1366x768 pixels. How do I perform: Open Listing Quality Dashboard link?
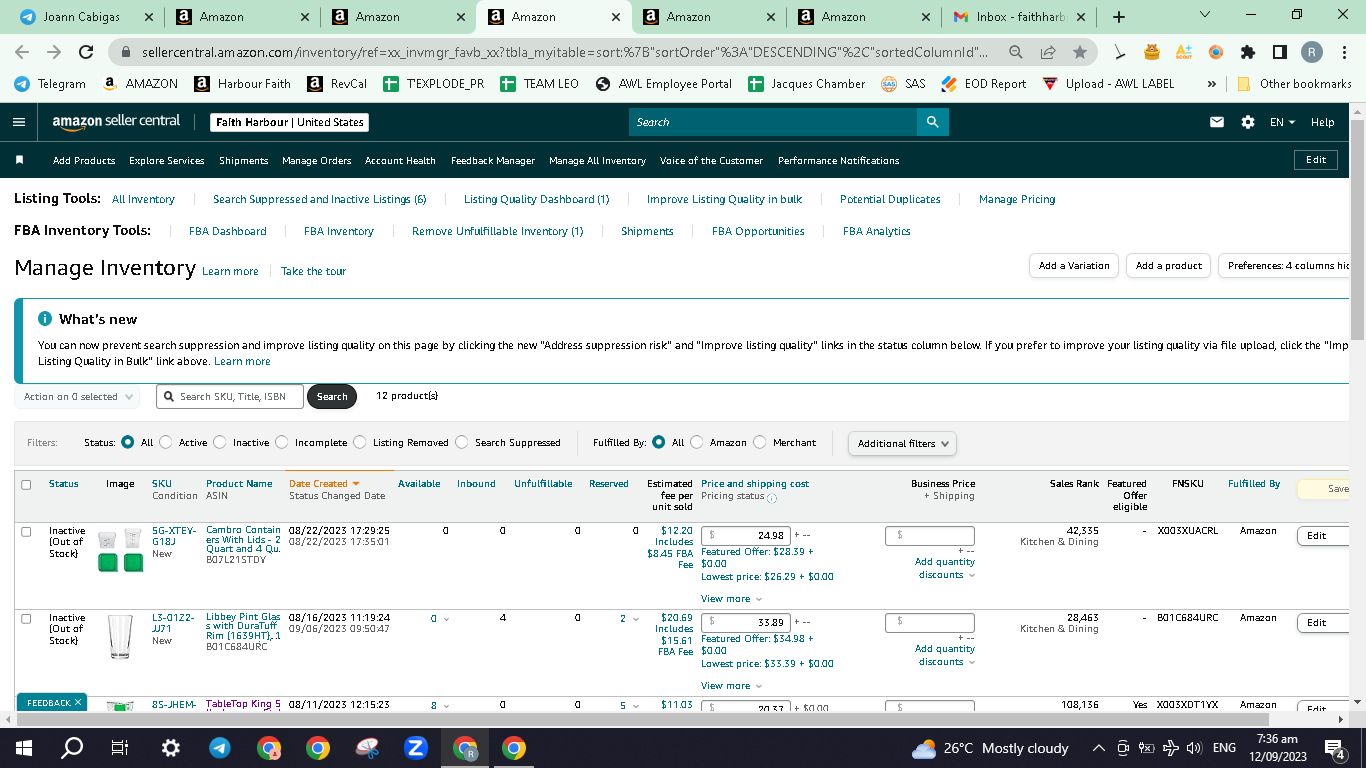(x=536, y=199)
